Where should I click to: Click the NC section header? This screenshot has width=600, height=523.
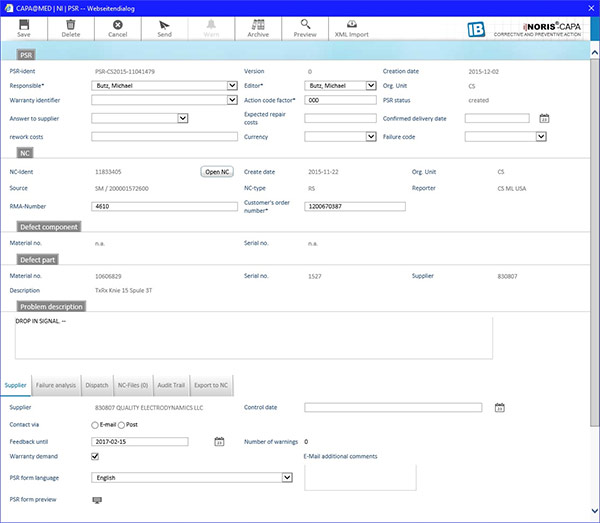[x=25, y=153]
